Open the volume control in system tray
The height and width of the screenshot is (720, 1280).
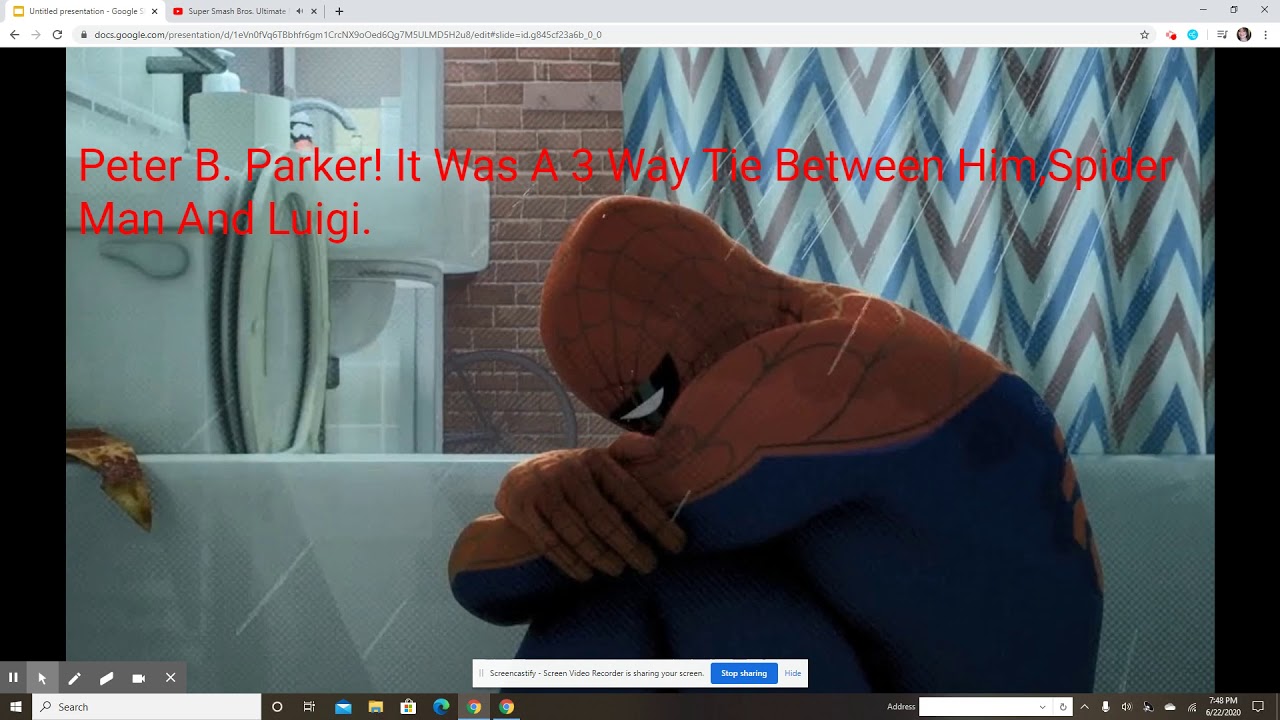coord(1127,707)
